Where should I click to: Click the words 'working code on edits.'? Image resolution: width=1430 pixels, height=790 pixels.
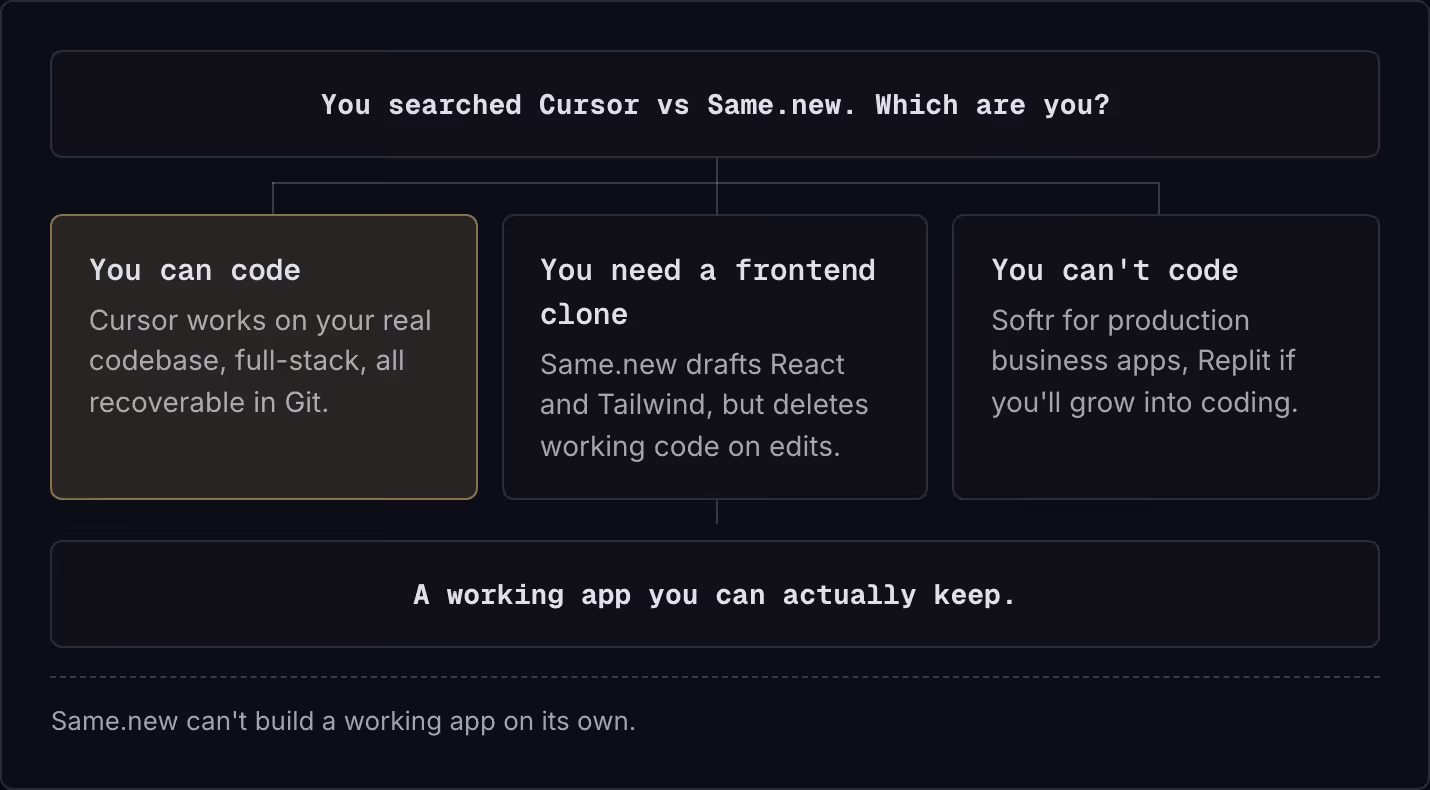(690, 446)
